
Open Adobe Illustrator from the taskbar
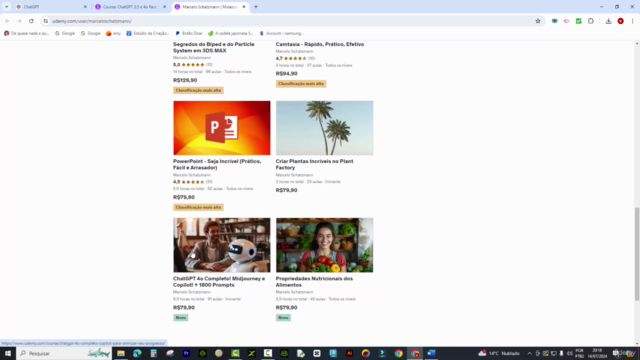coord(349,353)
